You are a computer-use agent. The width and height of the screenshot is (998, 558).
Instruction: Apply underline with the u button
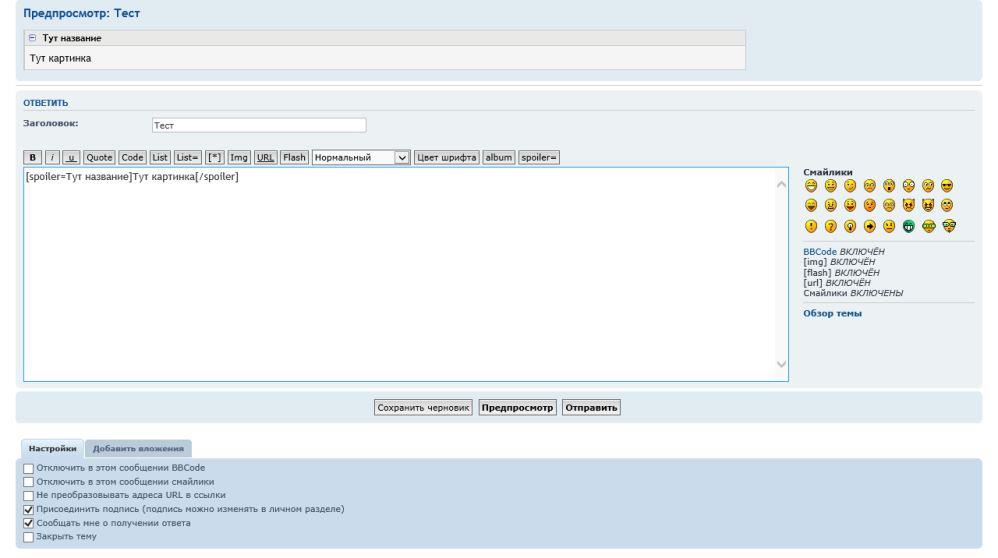pos(68,157)
